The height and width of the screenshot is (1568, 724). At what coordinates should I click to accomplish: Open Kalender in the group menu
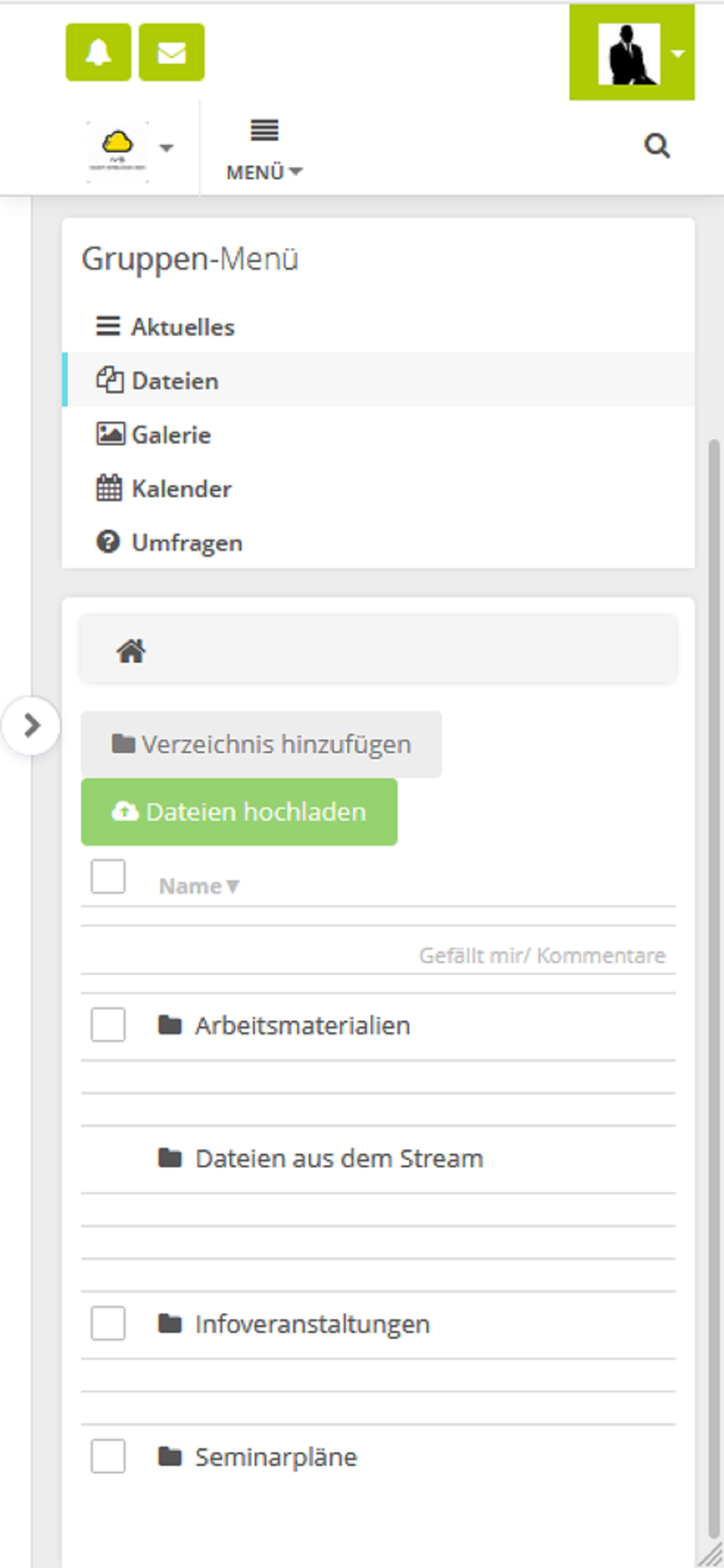378,488
